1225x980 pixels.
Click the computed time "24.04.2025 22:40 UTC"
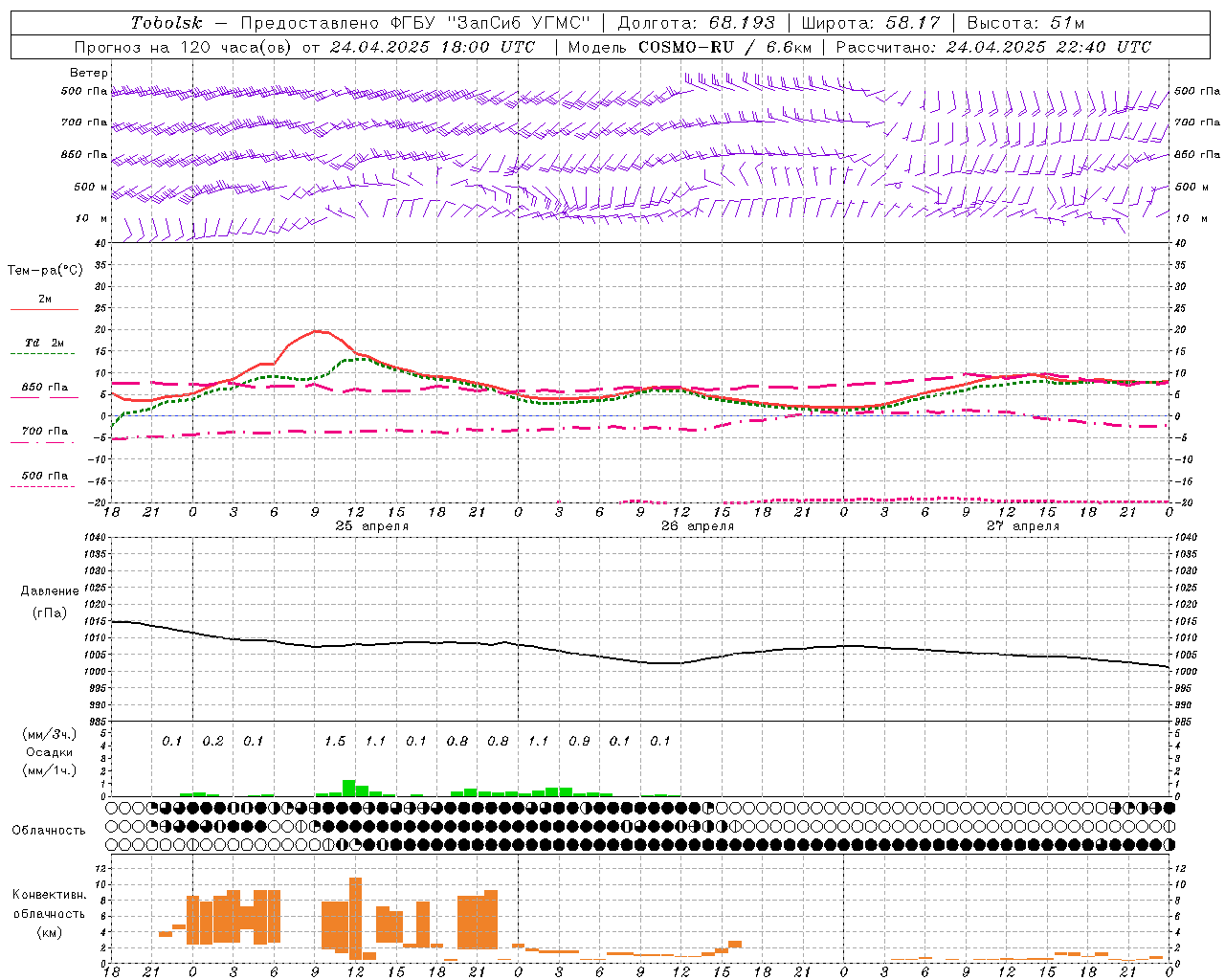(x=1049, y=47)
